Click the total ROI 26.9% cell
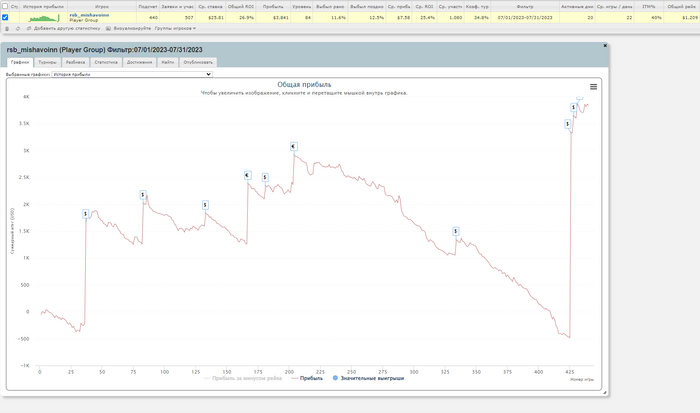 [241, 17]
